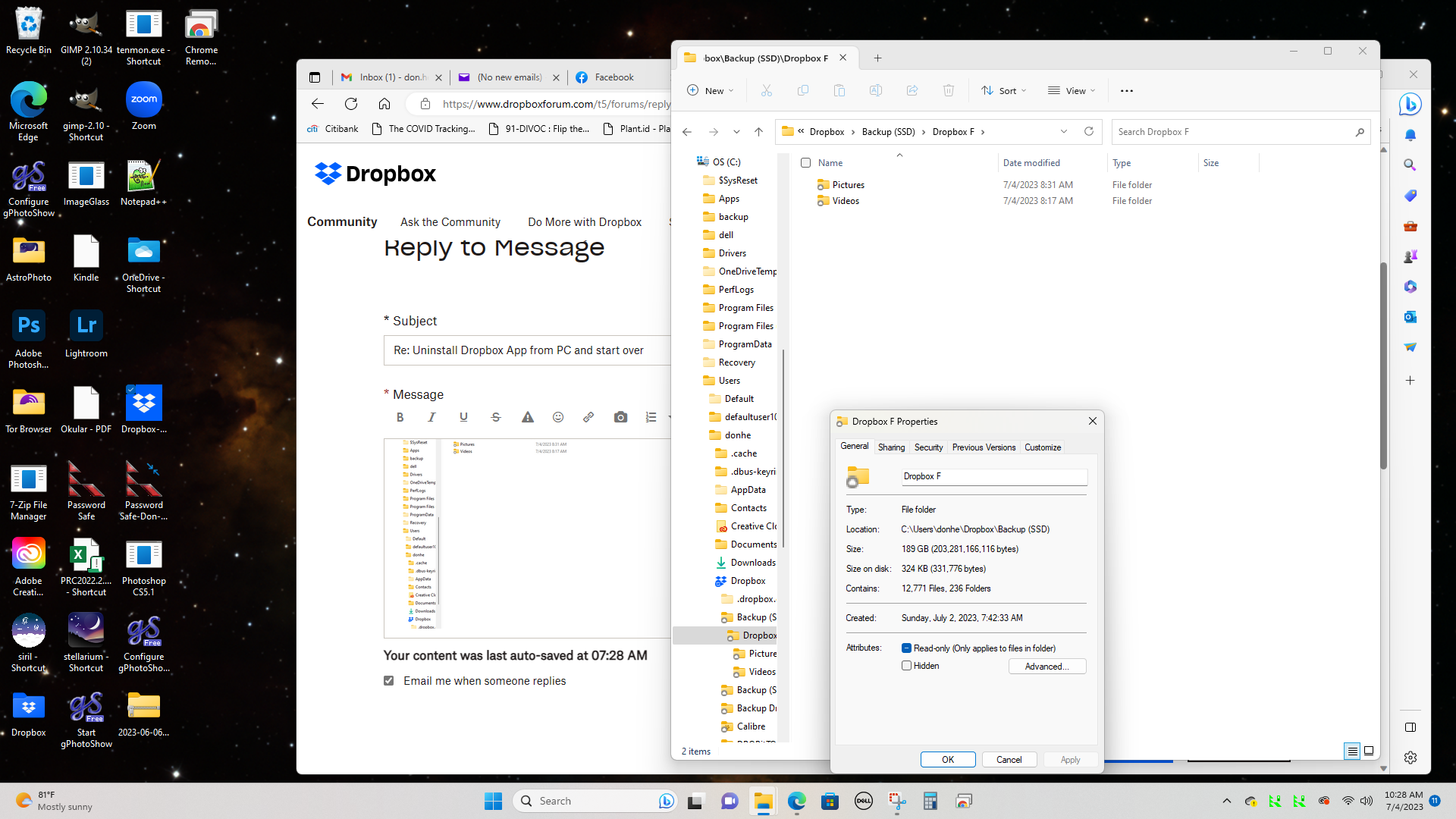Click Italic icon in forum message editor
The image size is (1456, 819).
pyautogui.click(x=432, y=417)
